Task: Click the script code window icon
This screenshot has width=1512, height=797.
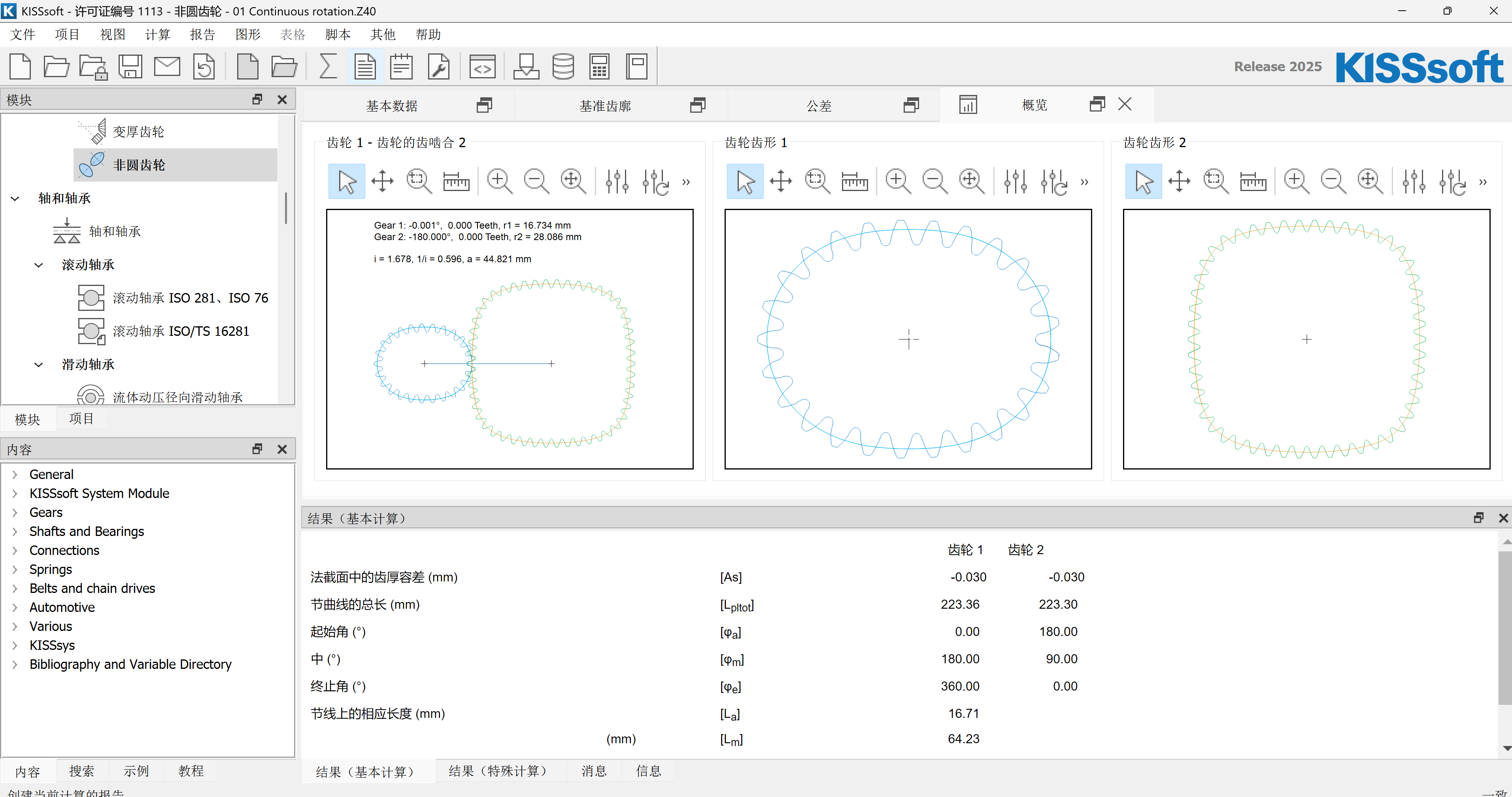Action: click(483, 66)
